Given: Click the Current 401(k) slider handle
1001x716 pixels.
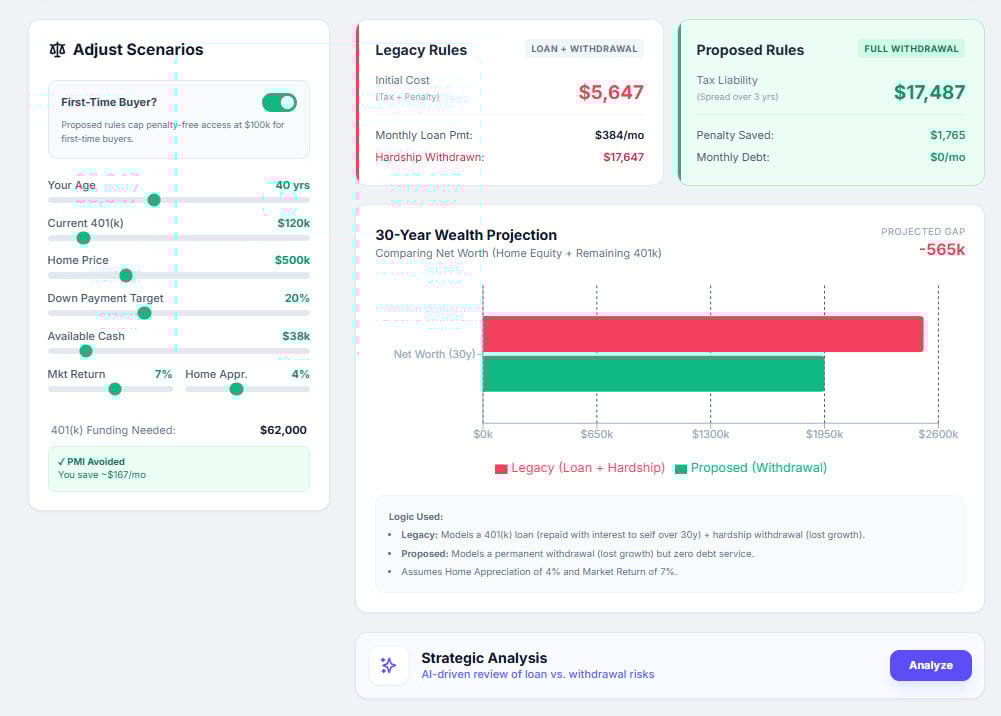Looking at the screenshot, I should click(x=83, y=238).
